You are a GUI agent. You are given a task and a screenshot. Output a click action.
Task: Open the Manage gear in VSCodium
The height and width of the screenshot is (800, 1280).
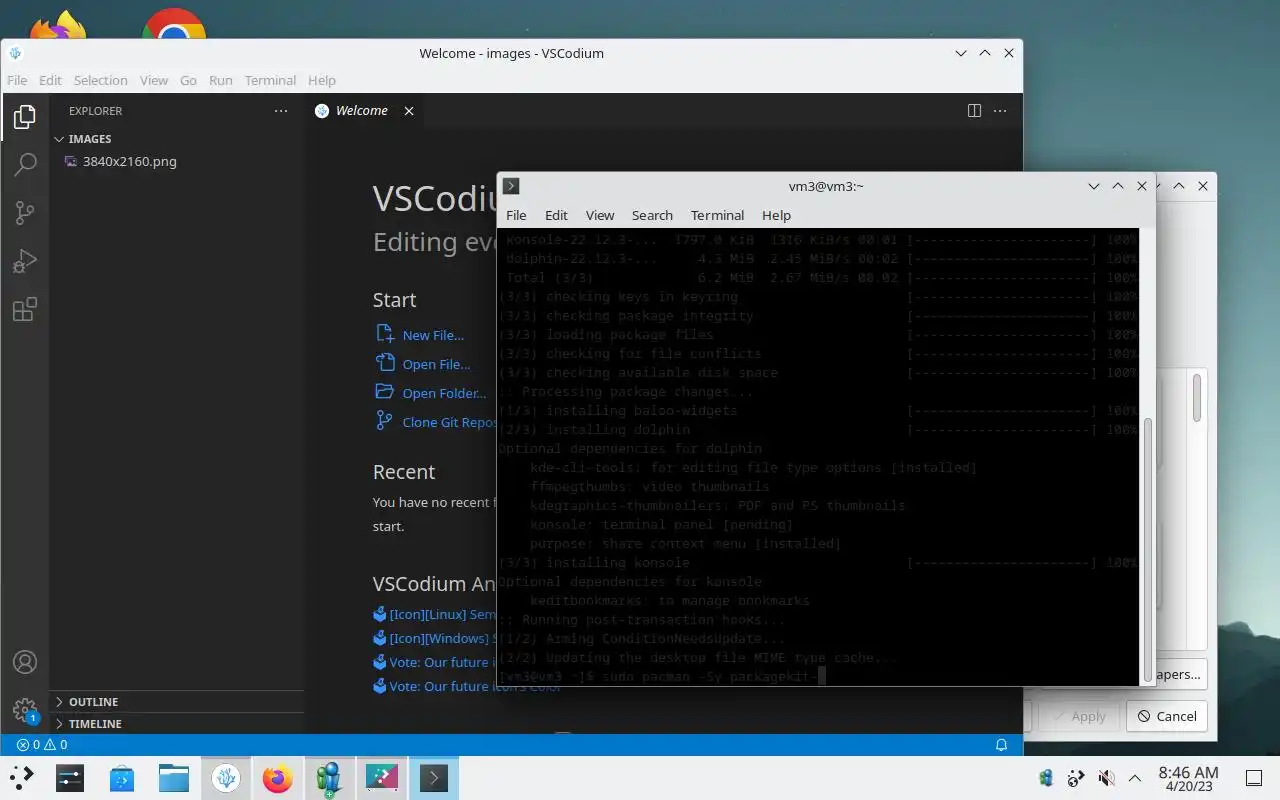tap(25, 710)
